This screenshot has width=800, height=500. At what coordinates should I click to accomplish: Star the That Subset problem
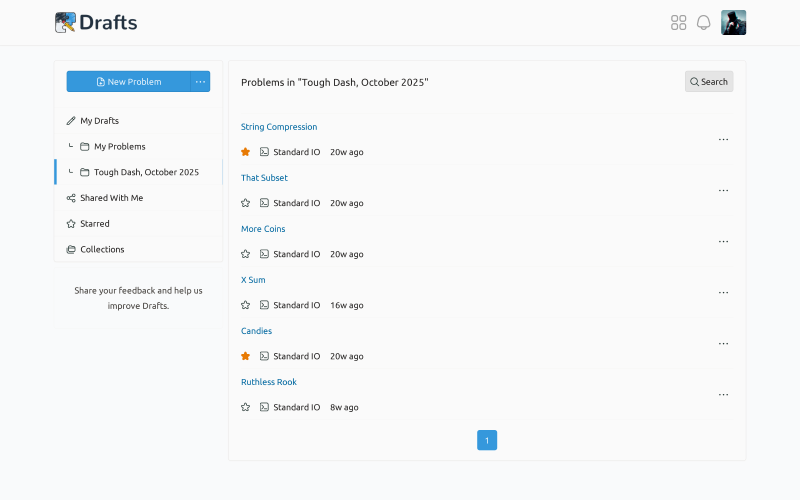point(245,203)
